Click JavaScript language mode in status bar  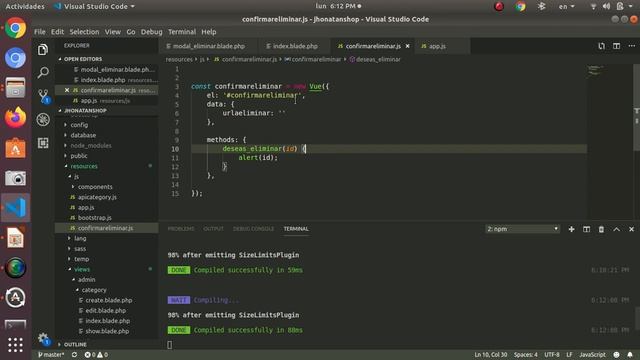pyautogui.click(x=592, y=355)
